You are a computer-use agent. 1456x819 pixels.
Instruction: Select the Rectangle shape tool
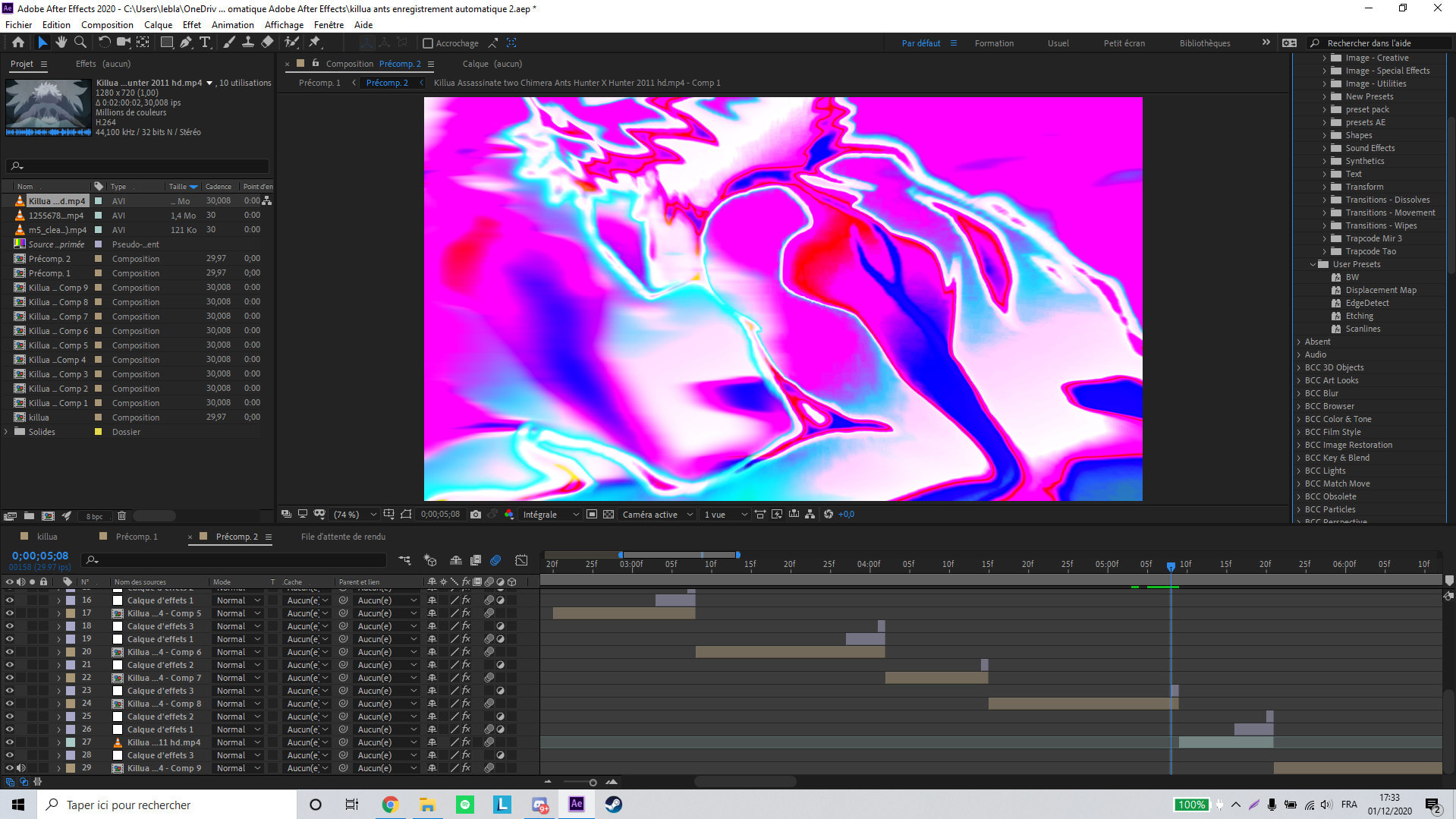point(167,43)
